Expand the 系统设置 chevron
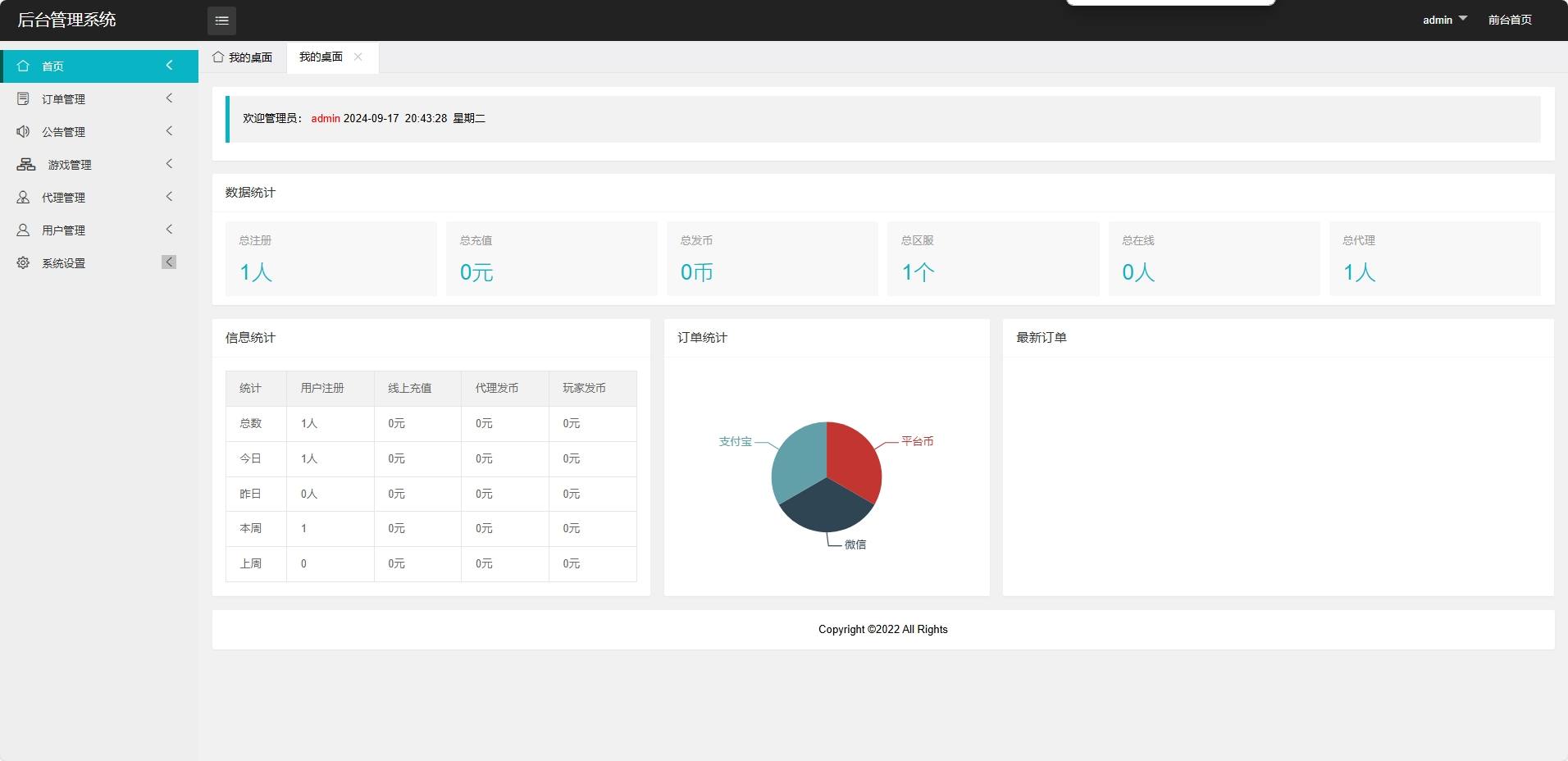1568x761 pixels. [x=169, y=262]
